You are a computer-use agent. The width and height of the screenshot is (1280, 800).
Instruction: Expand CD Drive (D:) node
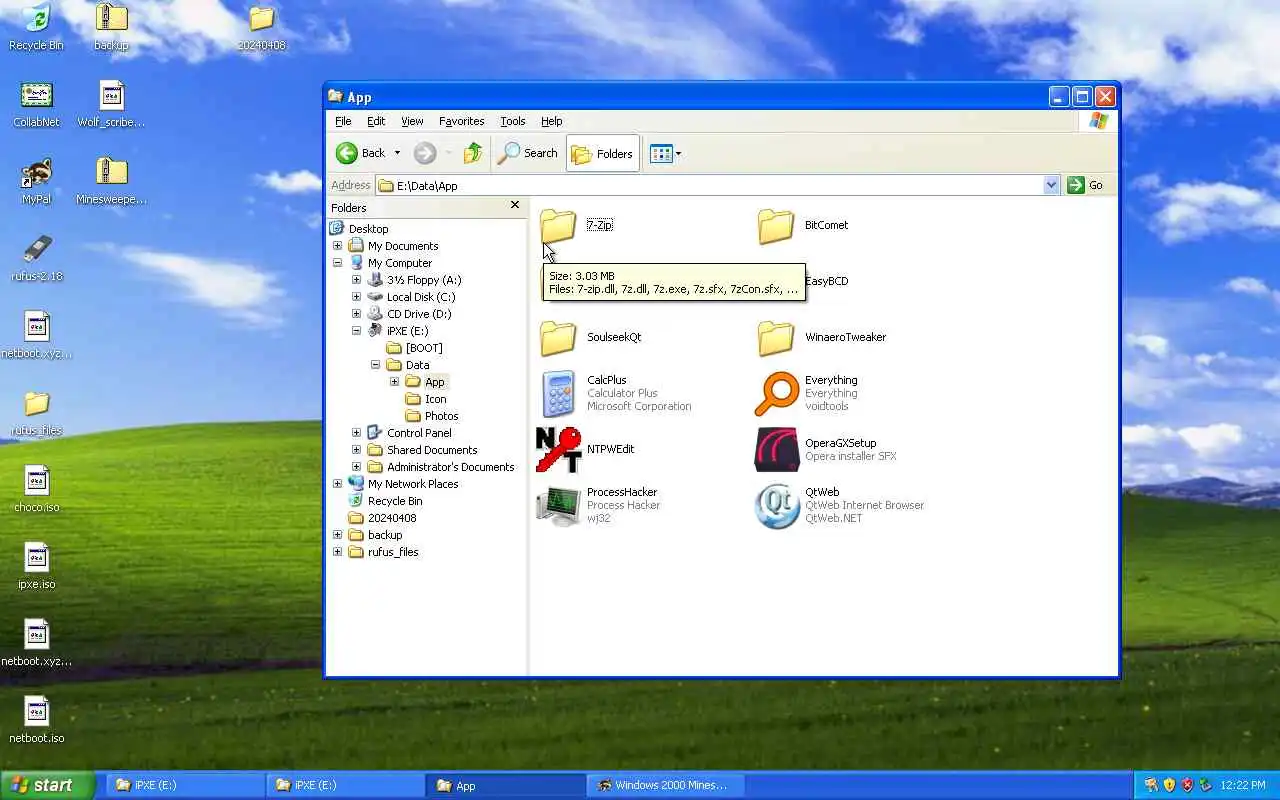tap(356, 314)
